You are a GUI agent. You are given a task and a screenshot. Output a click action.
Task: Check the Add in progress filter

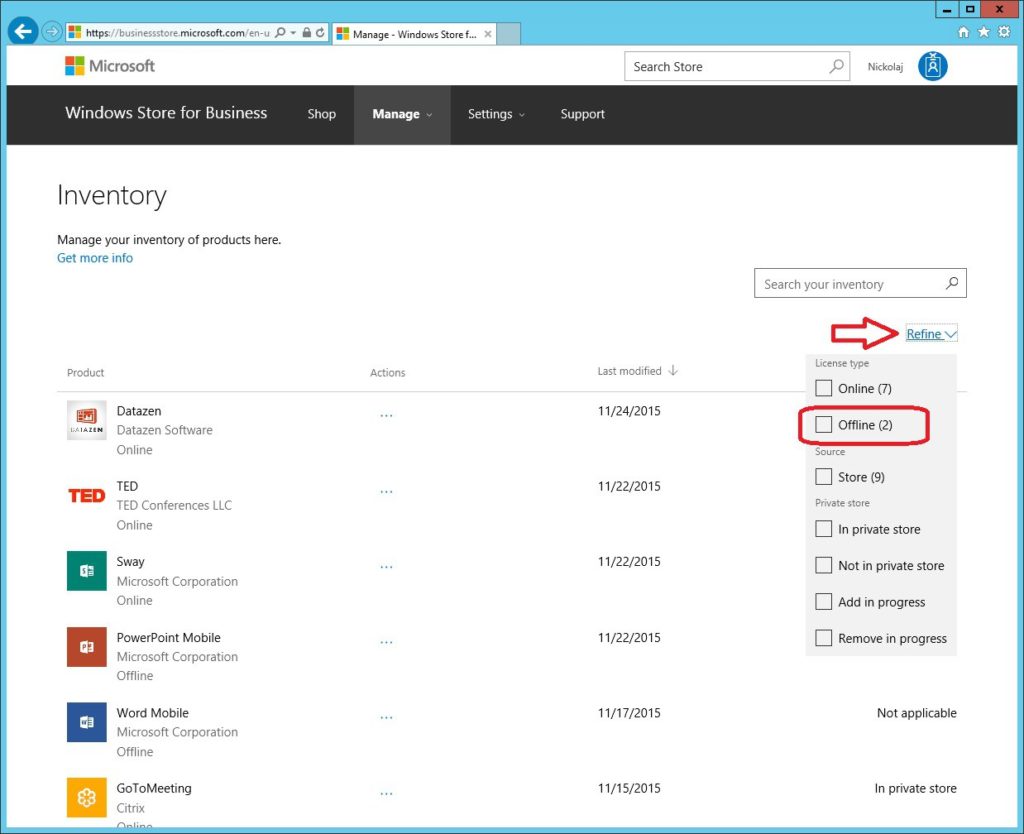point(824,601)
